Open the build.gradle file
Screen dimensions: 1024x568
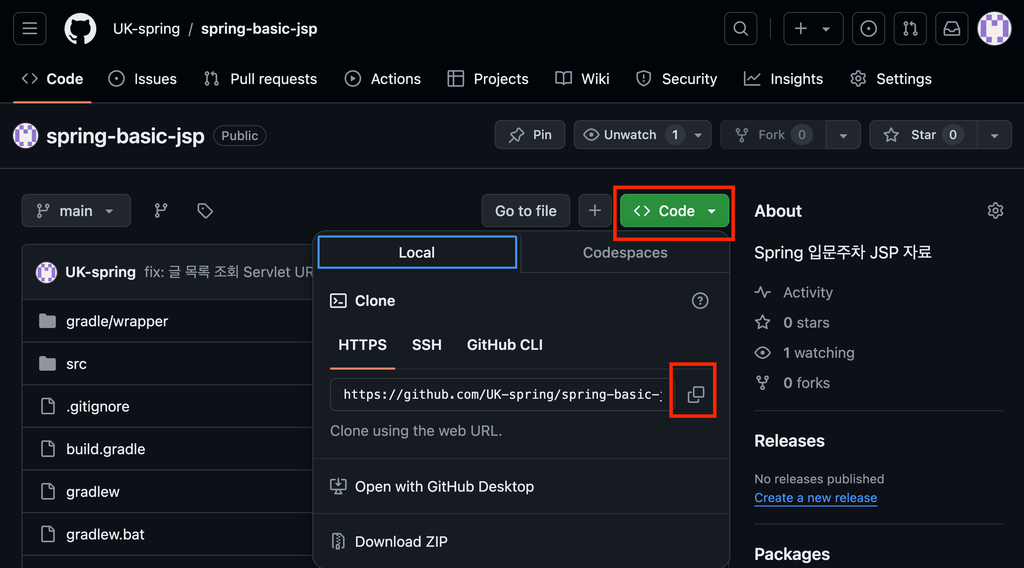[106, 449]
